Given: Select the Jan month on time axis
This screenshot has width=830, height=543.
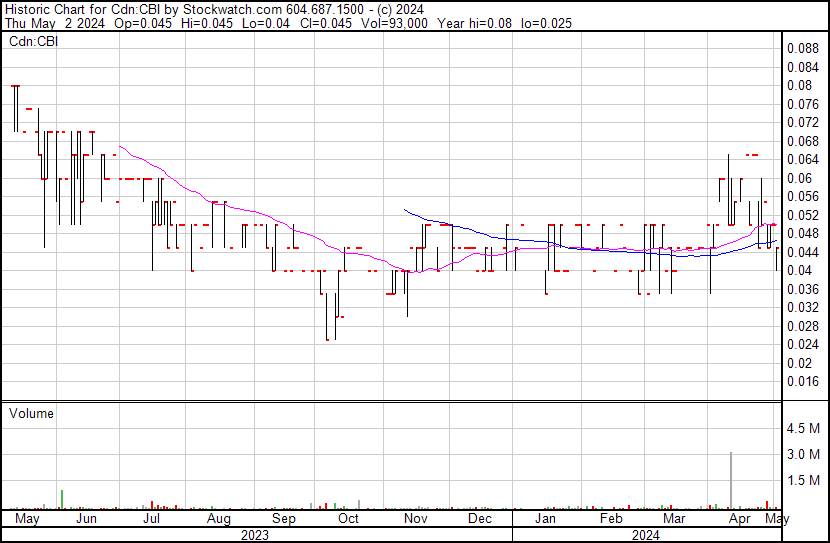Looking at the screenshot, I should point(545,519).
